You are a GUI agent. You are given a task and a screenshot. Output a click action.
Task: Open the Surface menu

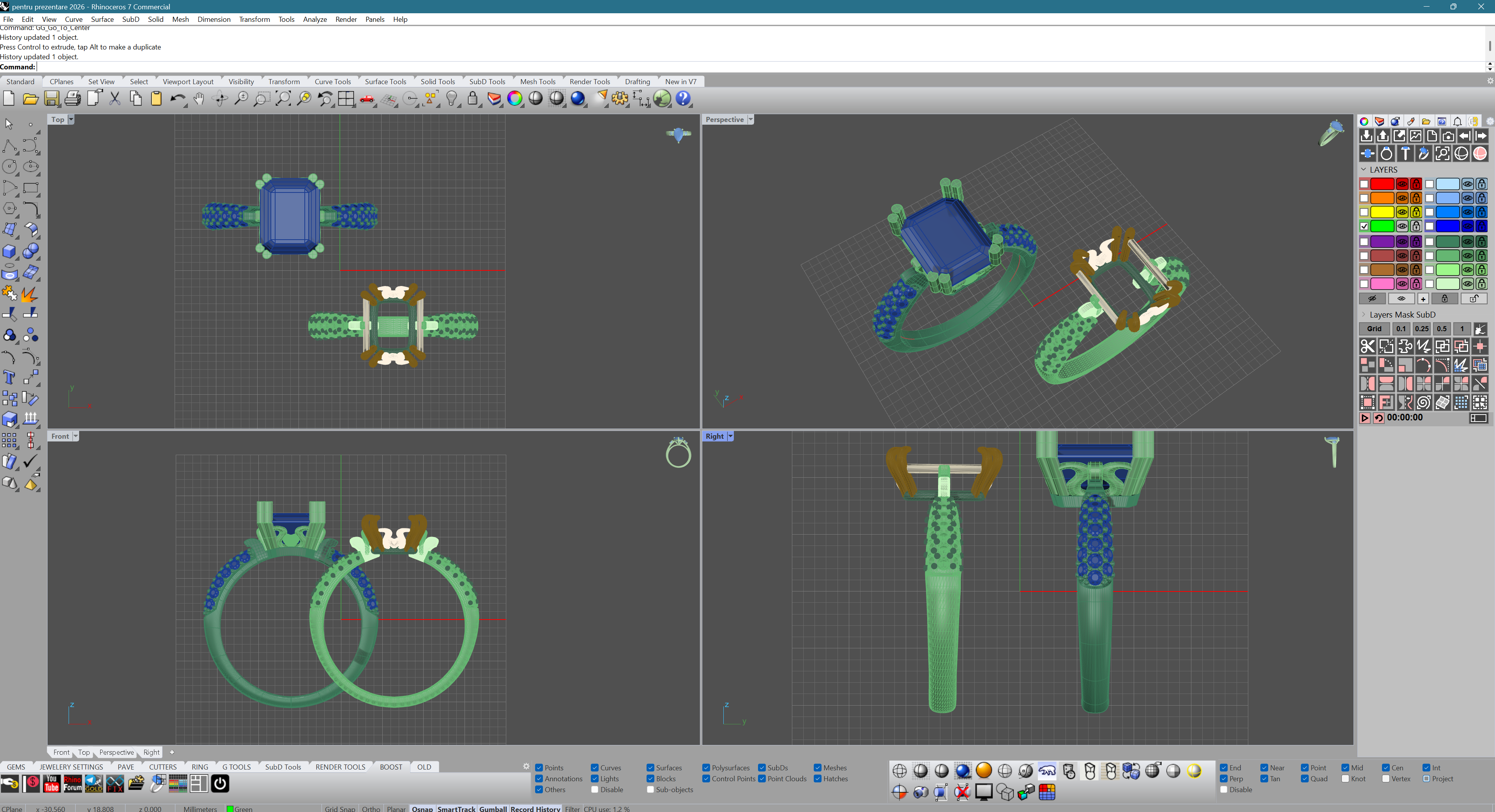coord(102,19)
